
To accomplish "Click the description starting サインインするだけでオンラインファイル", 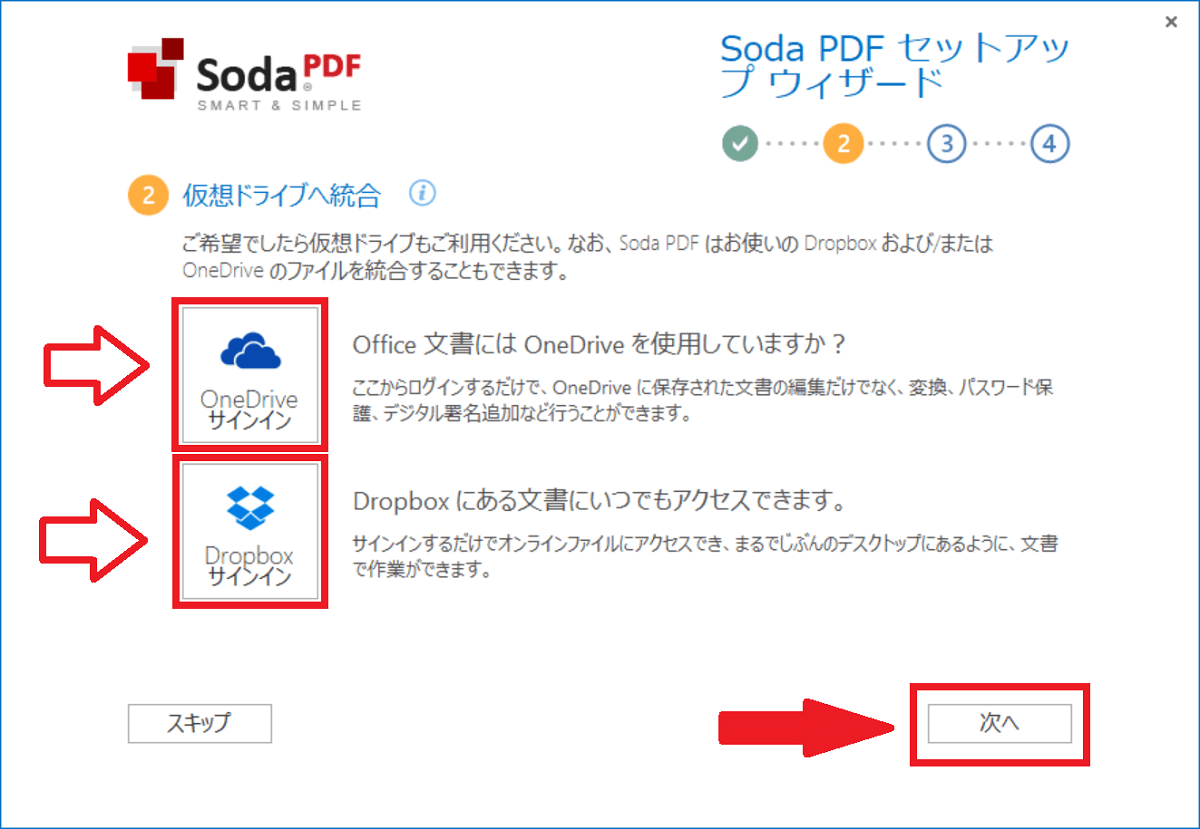I will coord(705,558).
